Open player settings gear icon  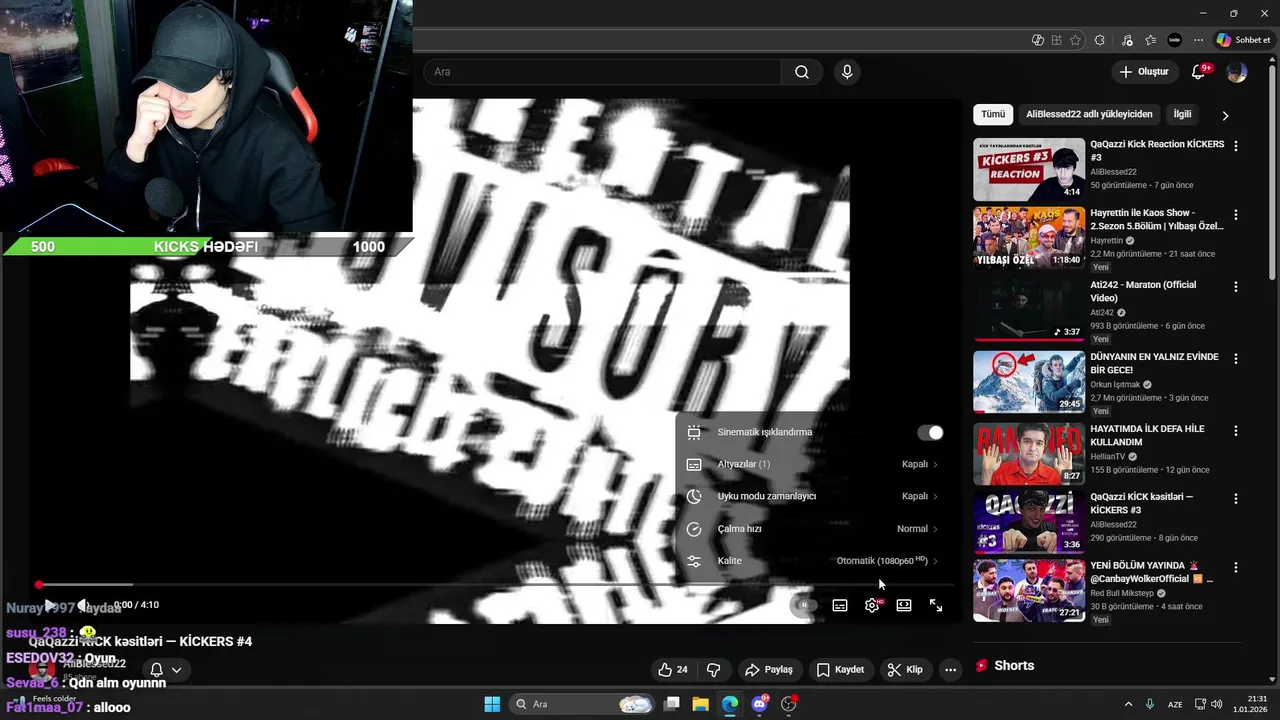point(872,605)
